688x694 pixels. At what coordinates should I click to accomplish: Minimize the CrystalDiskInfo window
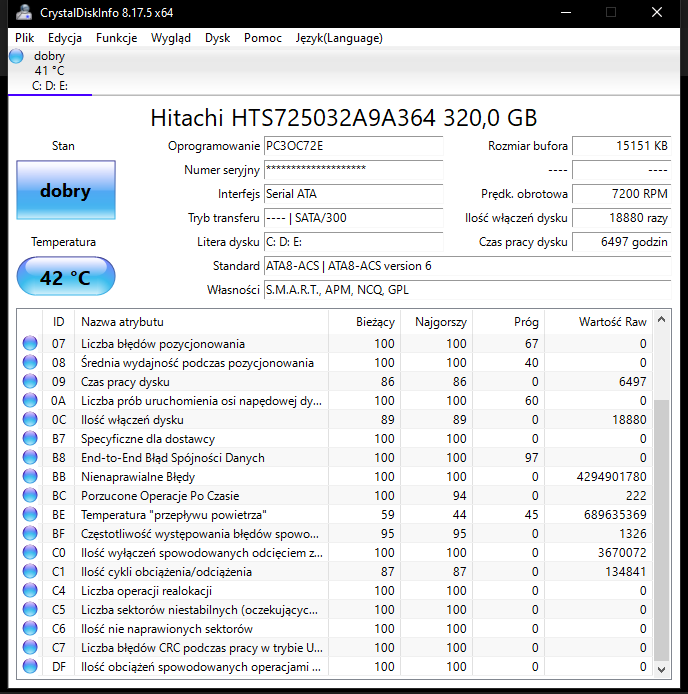[x=566, y=12]
